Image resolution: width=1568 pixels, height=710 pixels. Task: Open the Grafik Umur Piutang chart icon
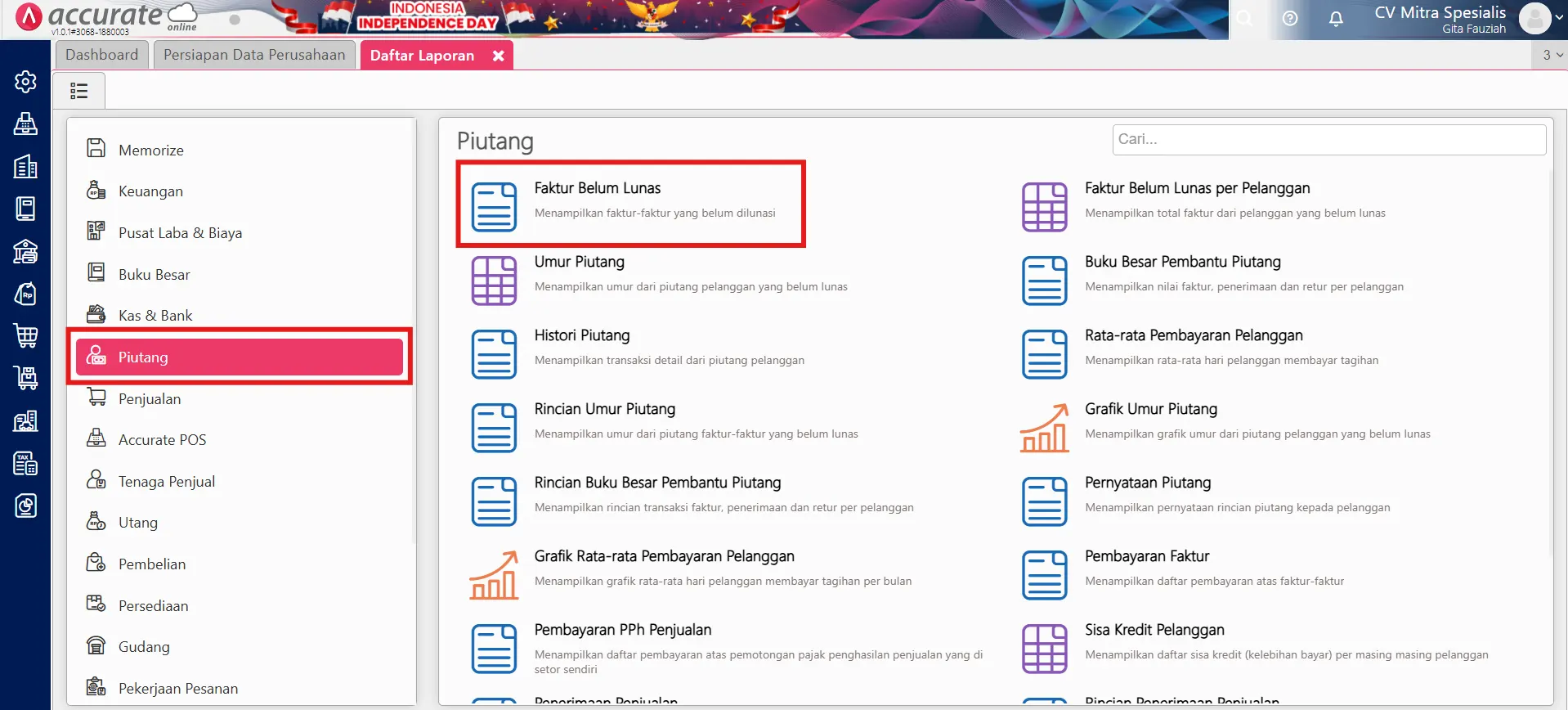click(x=1044, y=428)
